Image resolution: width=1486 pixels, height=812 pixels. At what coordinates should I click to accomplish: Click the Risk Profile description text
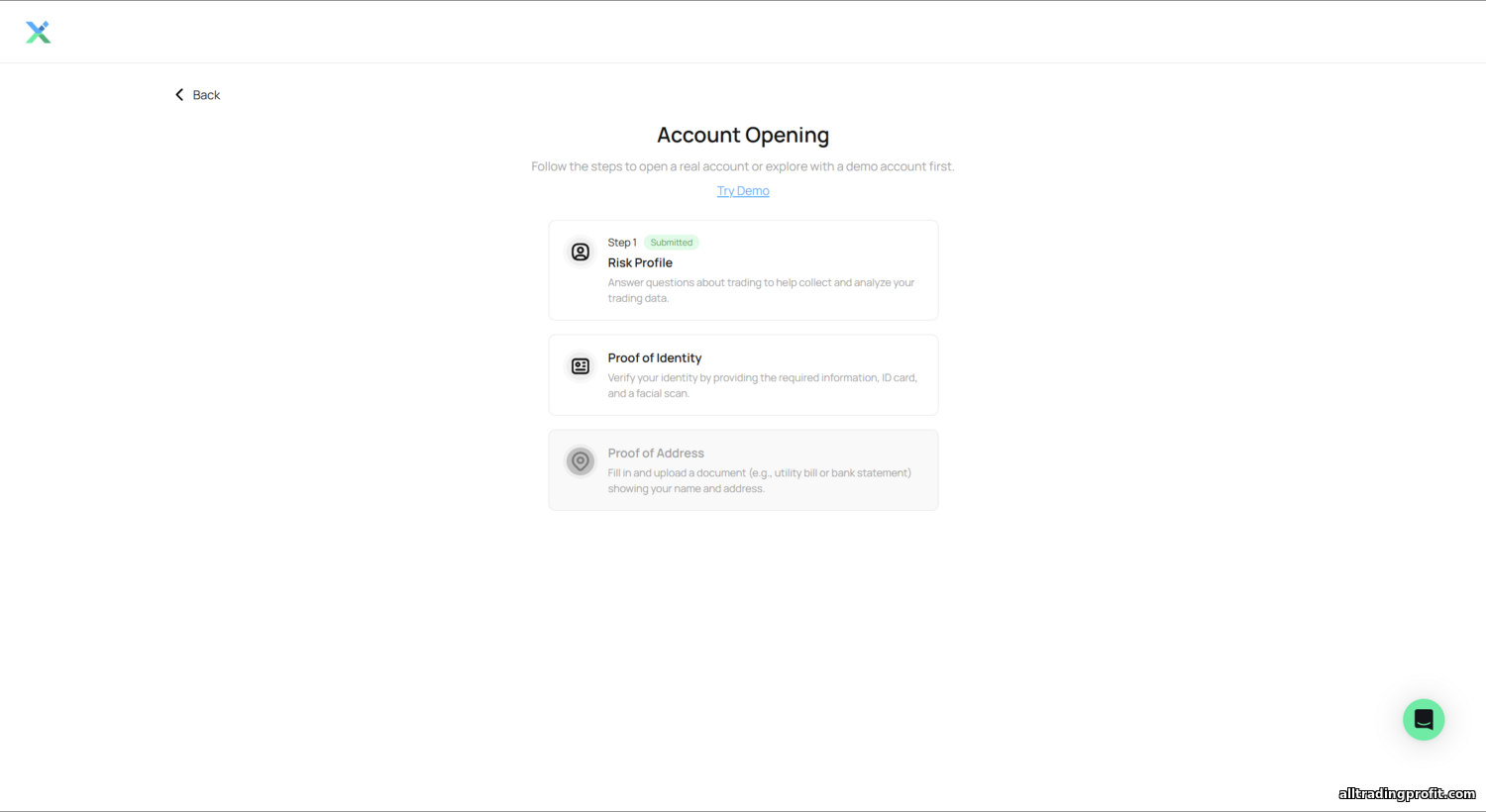[x=761, y=290]
